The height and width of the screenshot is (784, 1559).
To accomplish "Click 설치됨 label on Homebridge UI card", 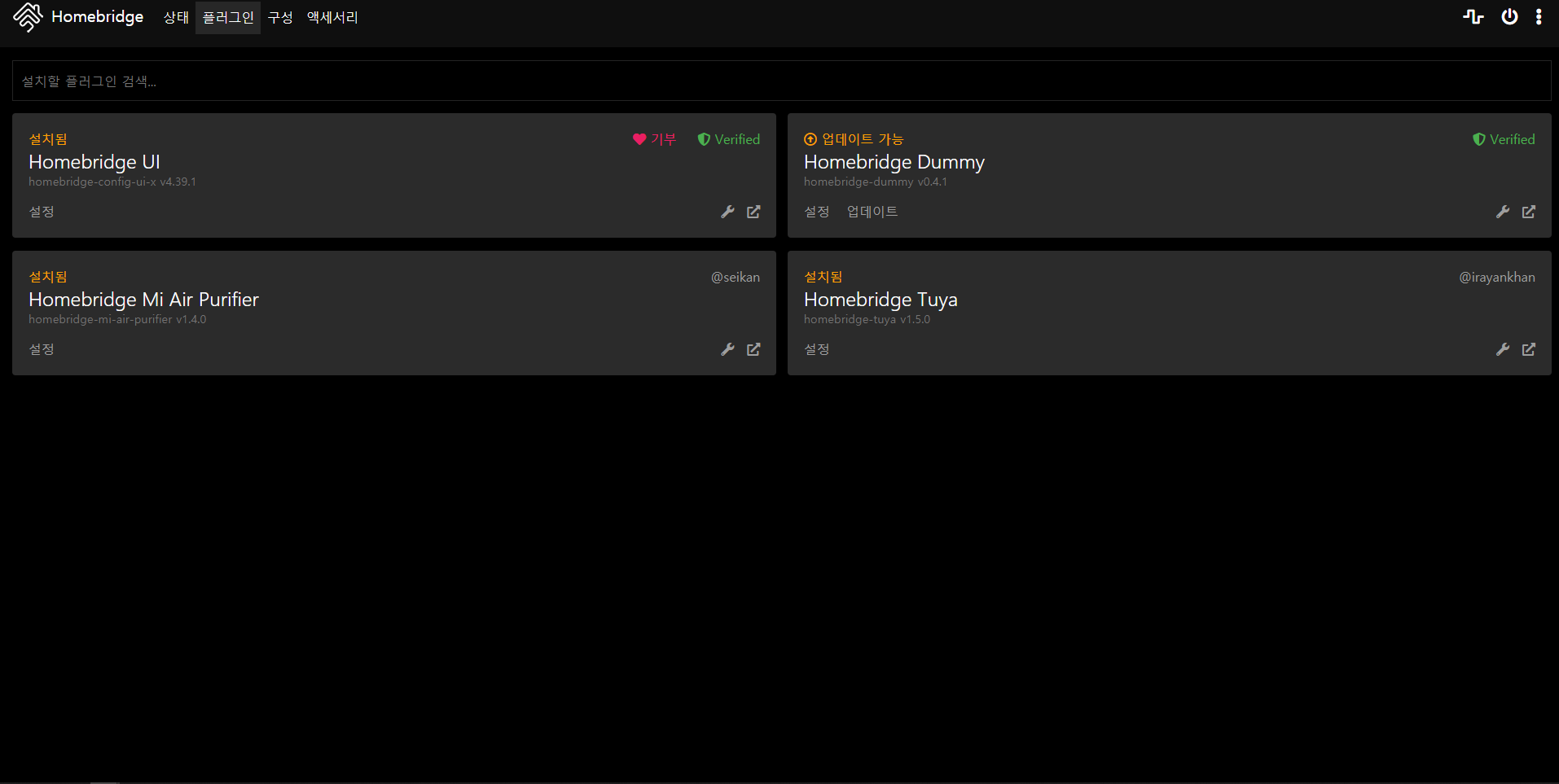I will point(48,139).
